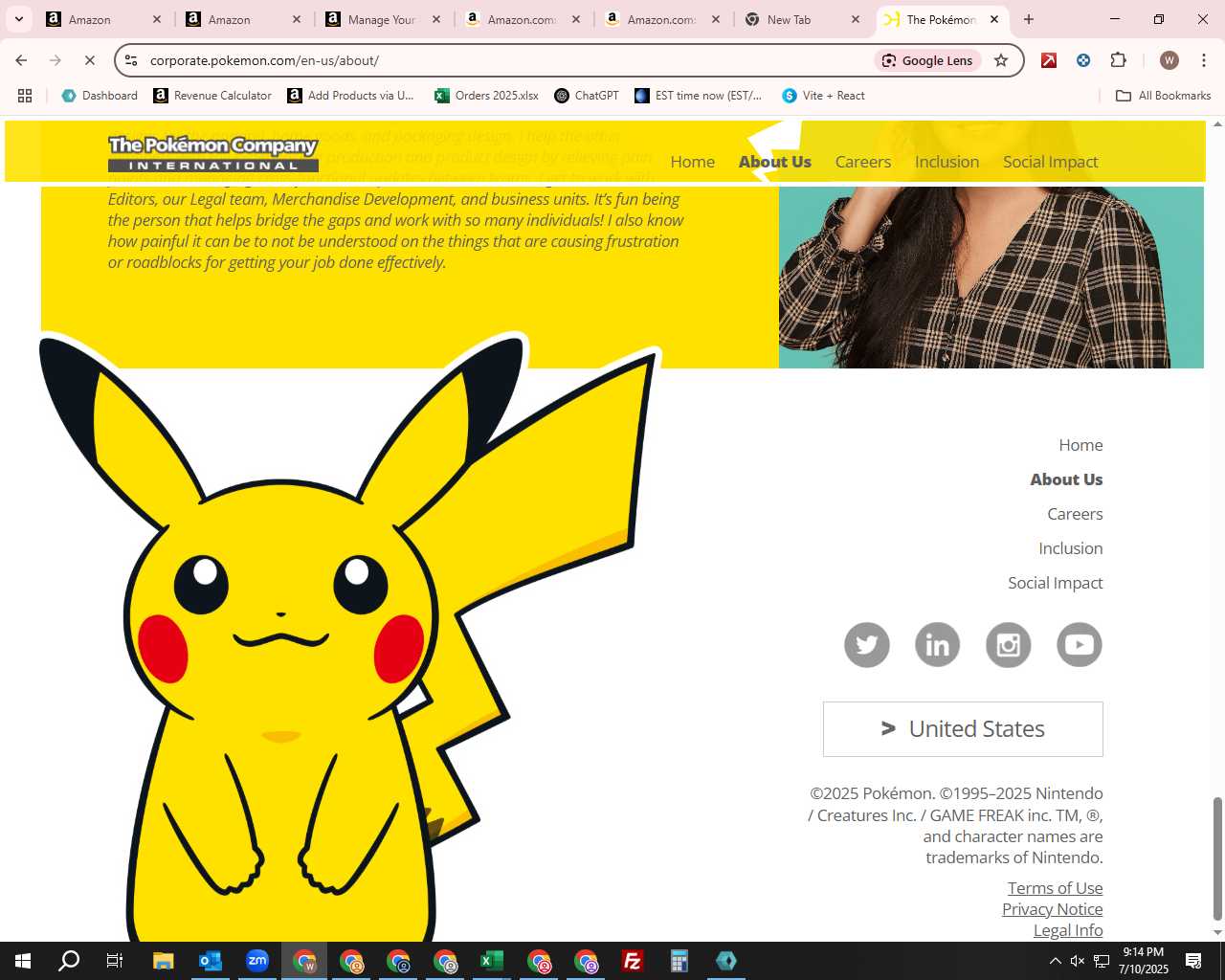Open the Windows Start menu
1225x980 pixels.
pyautogui.click(x=23, y=961)
